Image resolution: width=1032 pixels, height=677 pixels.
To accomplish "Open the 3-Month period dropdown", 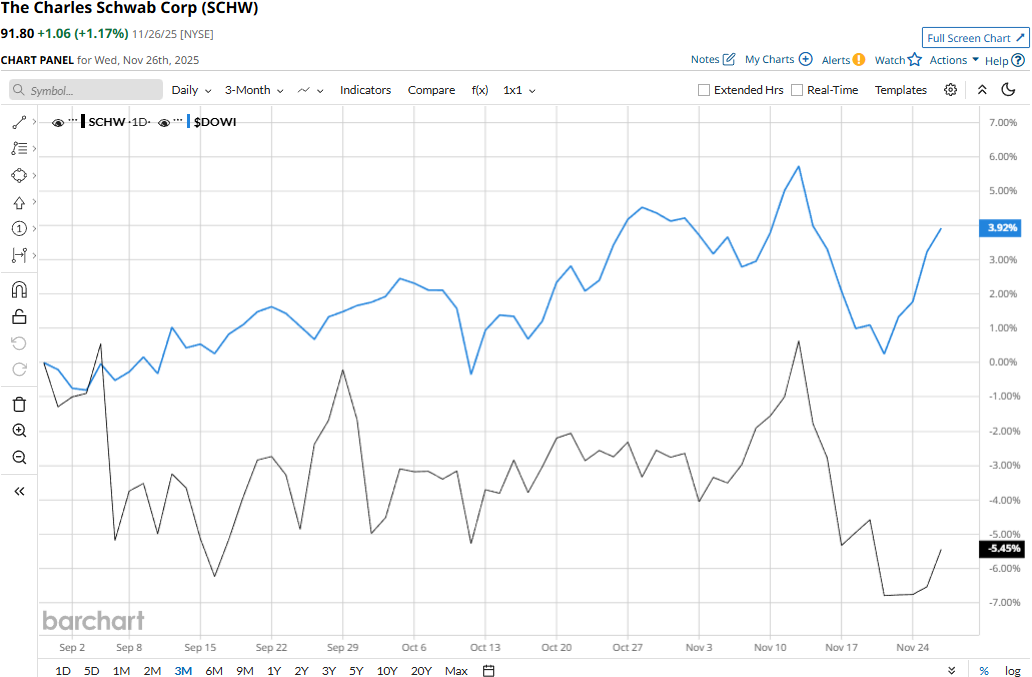I will point(254,90).
